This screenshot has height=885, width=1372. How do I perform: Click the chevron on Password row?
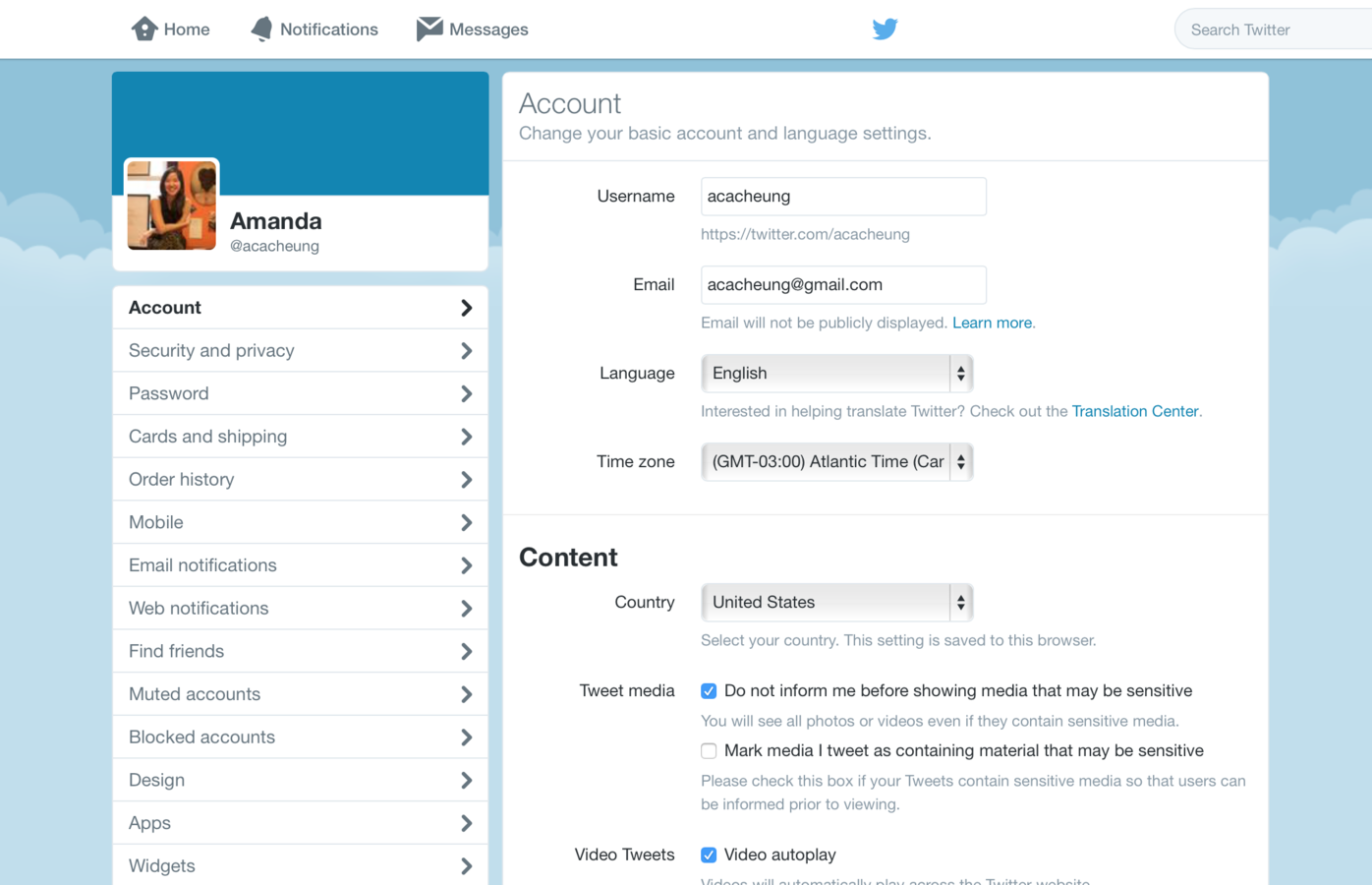[x=466, y=394]
